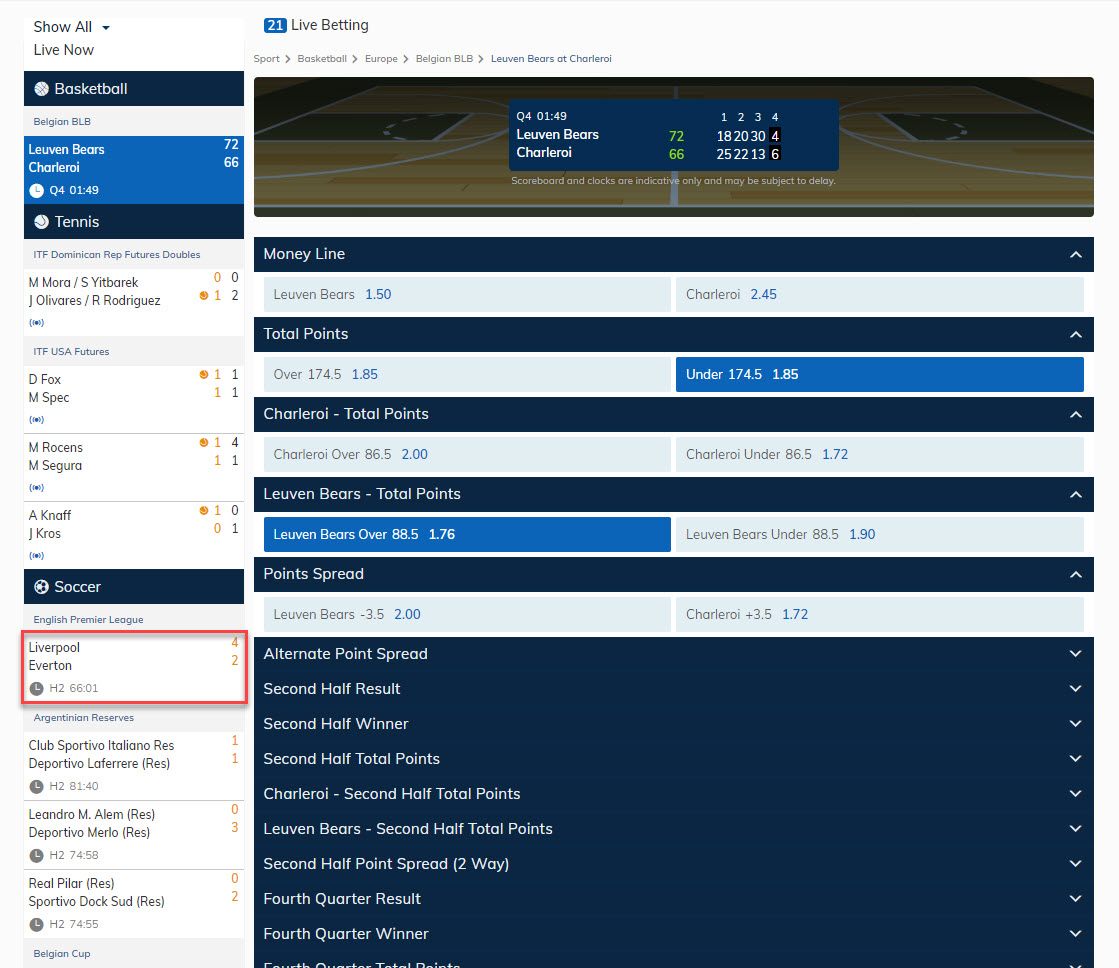Screen dimensions: 1119x968
Task: Click the live-stream icon under the Knaff match
Action: [x=37, y=554]
